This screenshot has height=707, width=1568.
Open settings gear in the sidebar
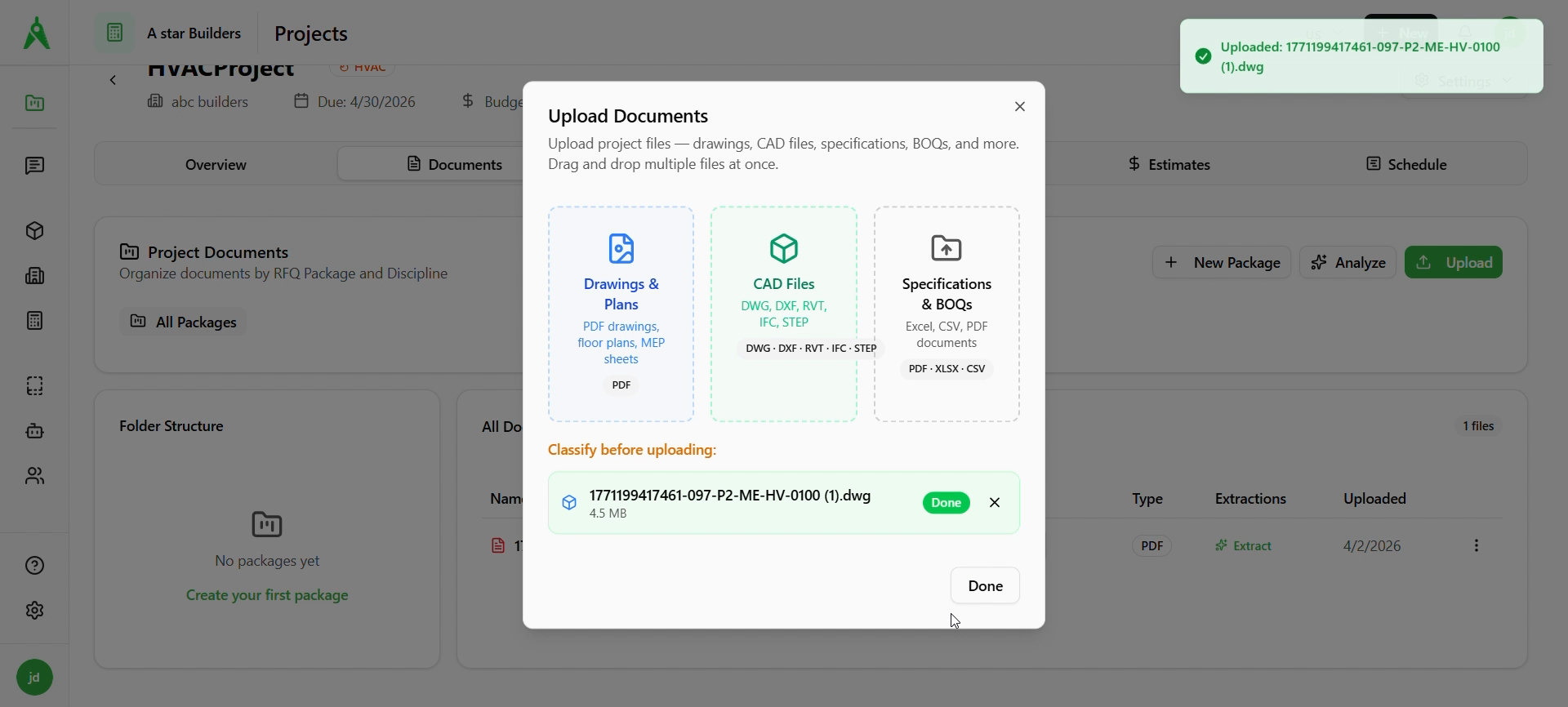pos(34,611)
